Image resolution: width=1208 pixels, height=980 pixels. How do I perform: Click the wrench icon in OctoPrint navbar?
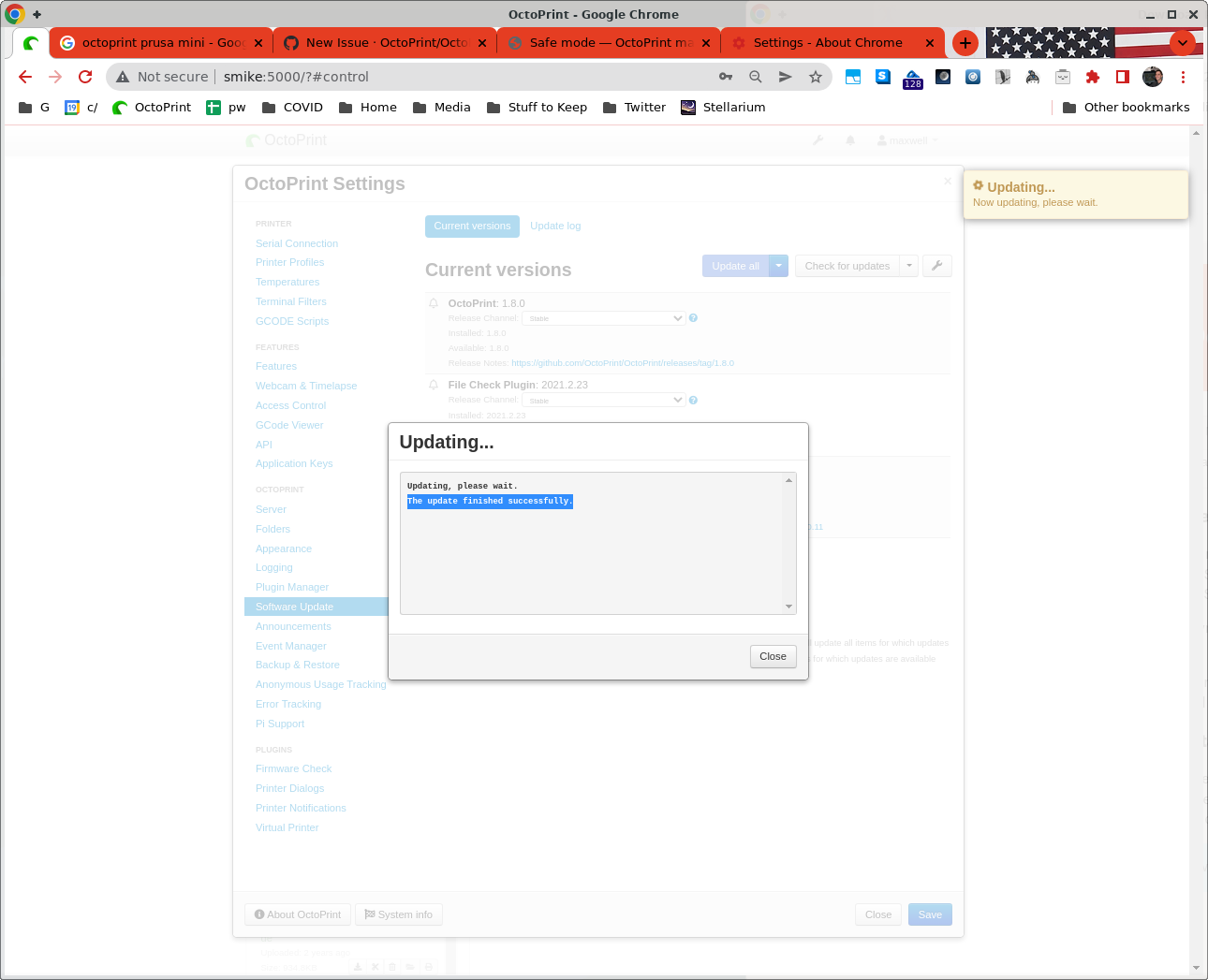pos(818,140)
